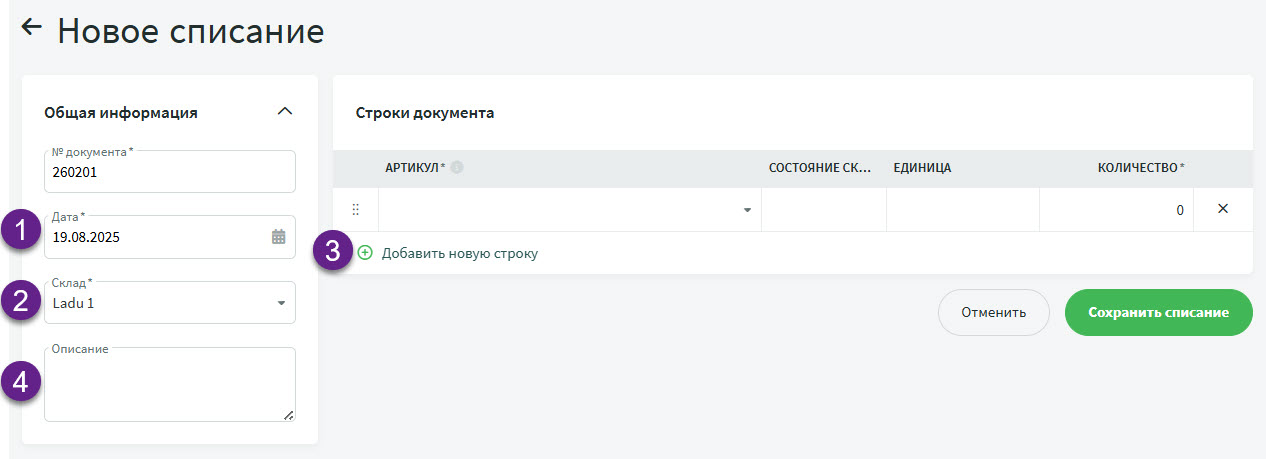Viewport: 1266px width, 459px height.
Task: Collapse the Общая информация section
Action: pos(285,112)
